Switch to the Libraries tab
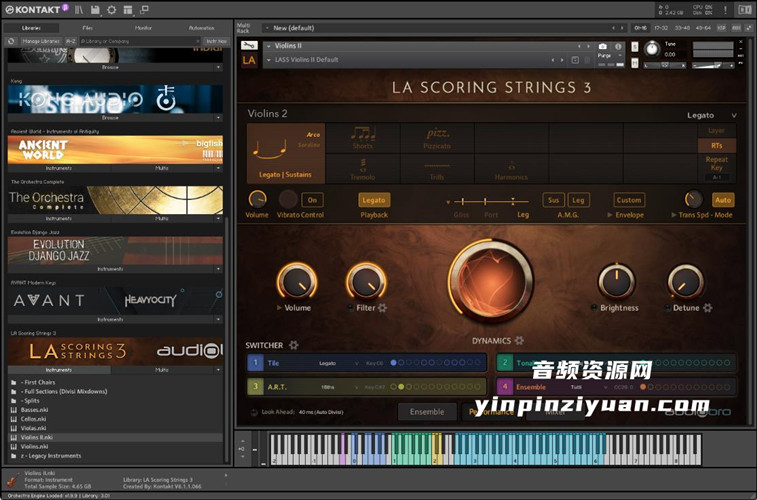Image resolution: width=757 pixels, height=500 pixels. (31, 28)
